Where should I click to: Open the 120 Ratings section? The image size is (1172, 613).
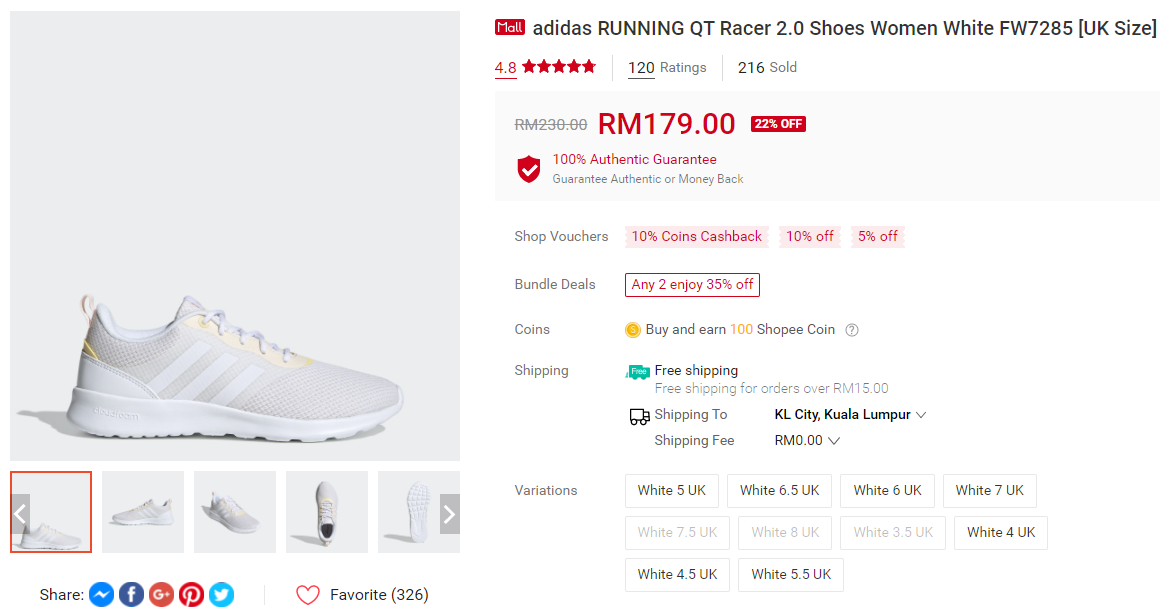click(x=667, y=68)
